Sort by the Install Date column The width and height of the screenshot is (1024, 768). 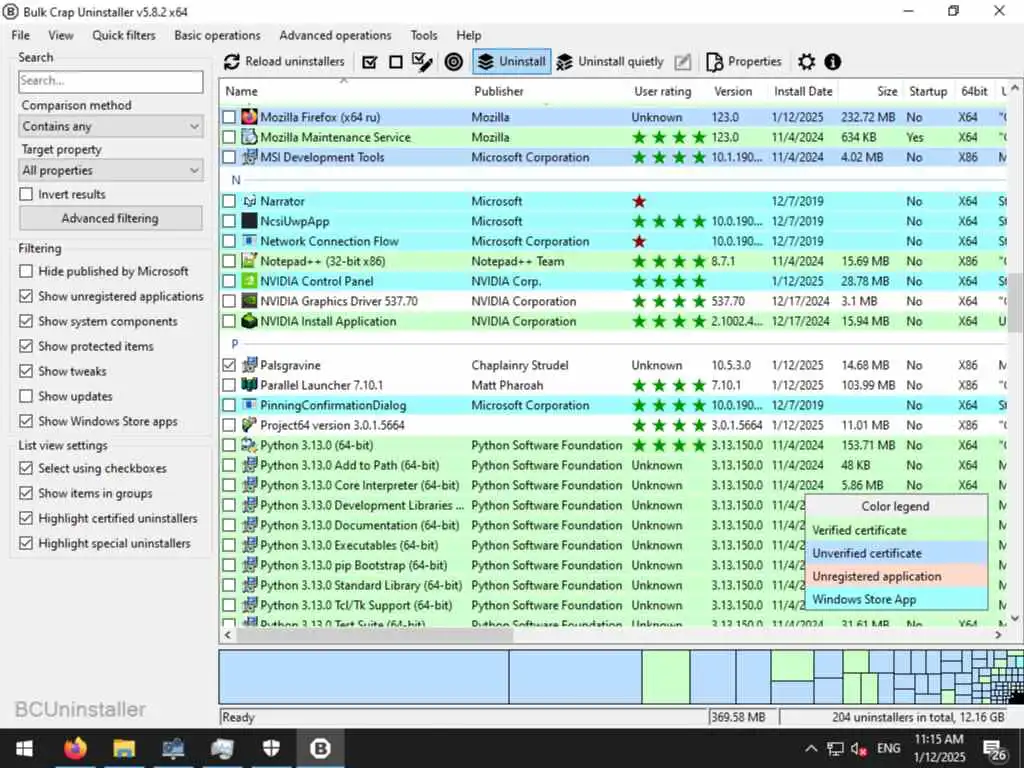pos(803,91)
